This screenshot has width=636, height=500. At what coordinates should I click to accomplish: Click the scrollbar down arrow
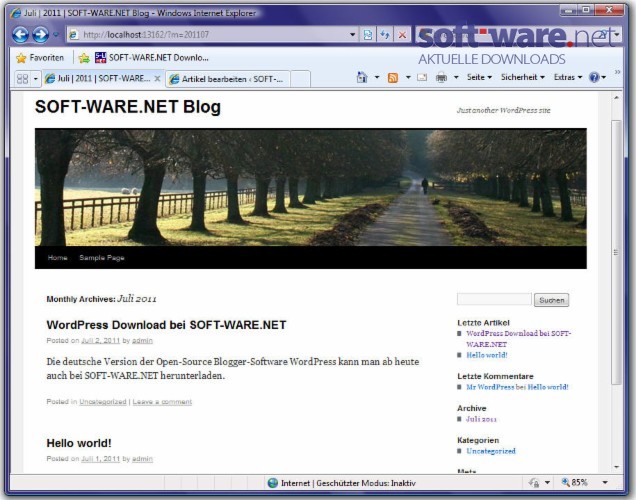pyautogui.click(x=616, y=467)
